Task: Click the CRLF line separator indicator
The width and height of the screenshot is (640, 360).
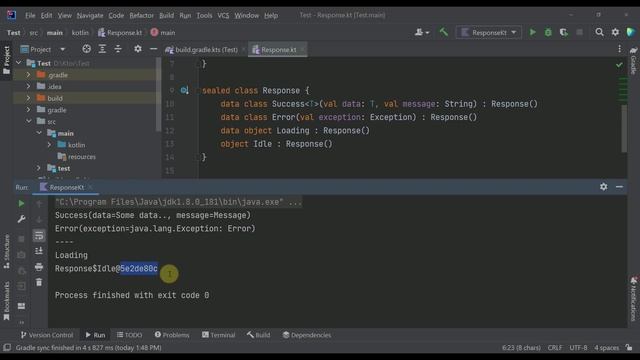Action: (555, 348)
